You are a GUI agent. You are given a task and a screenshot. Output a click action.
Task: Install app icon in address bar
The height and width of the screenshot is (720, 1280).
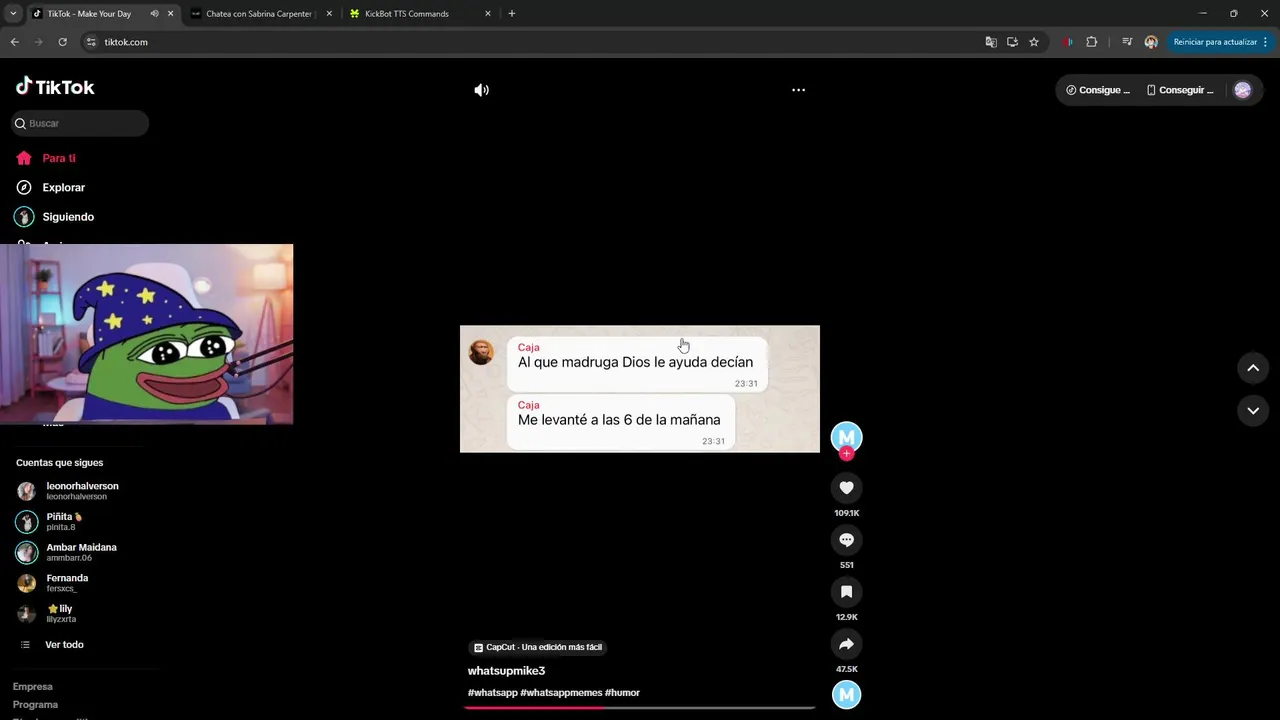click(1012, 42)
